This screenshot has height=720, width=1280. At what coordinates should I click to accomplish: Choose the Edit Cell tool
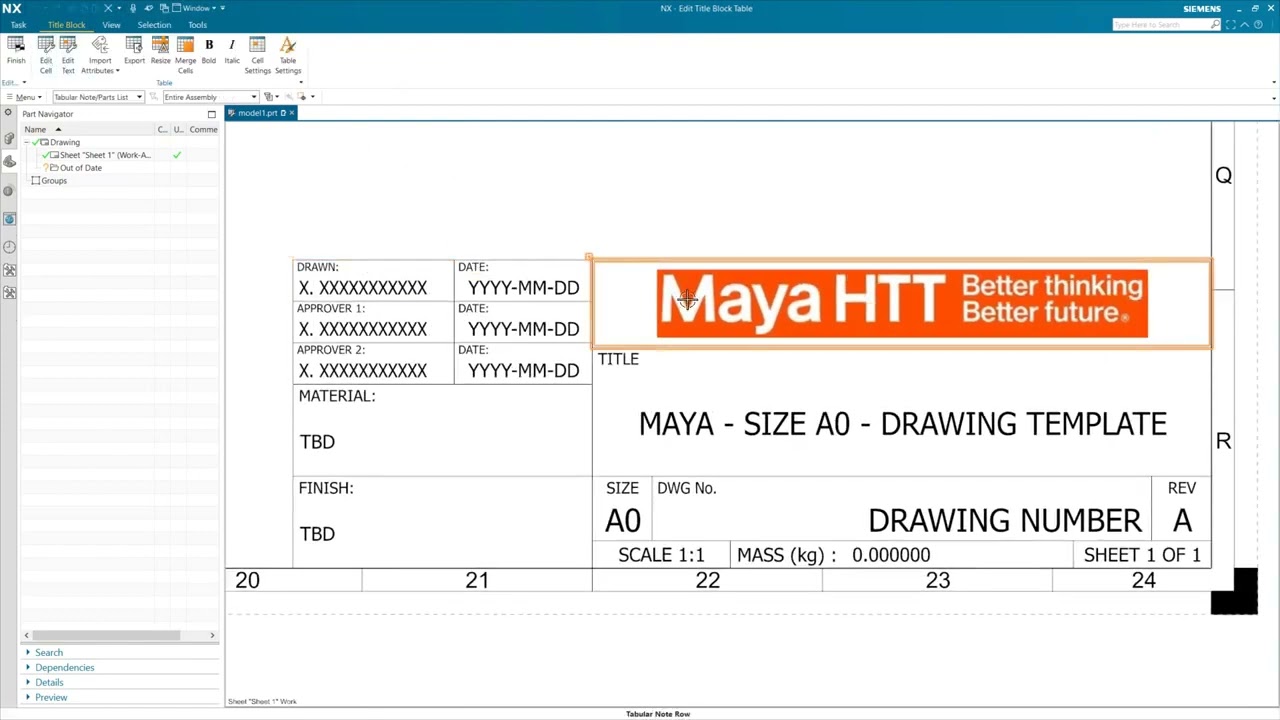46,55
